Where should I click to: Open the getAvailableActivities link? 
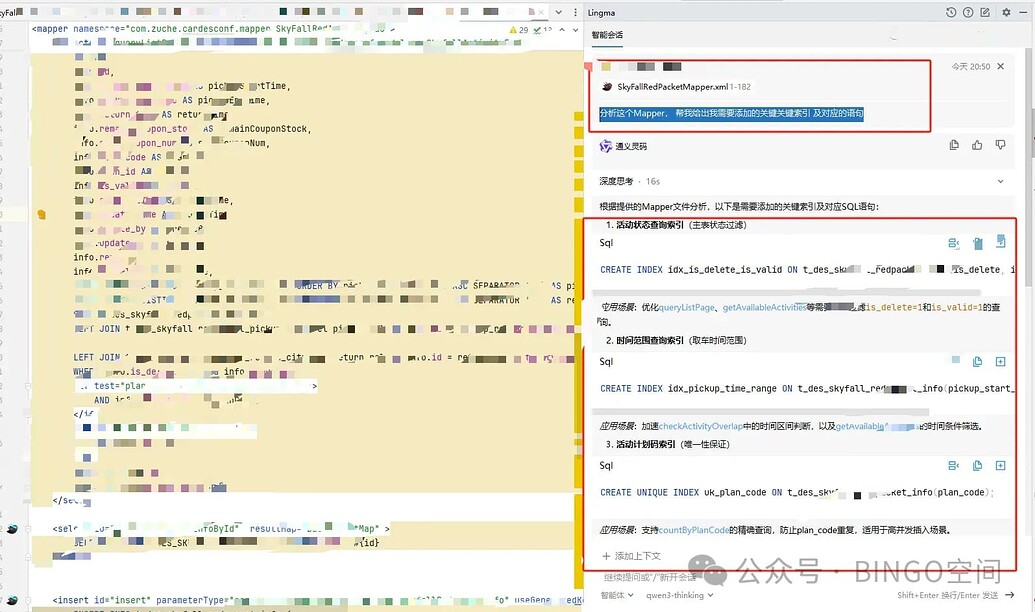[764, 308]
